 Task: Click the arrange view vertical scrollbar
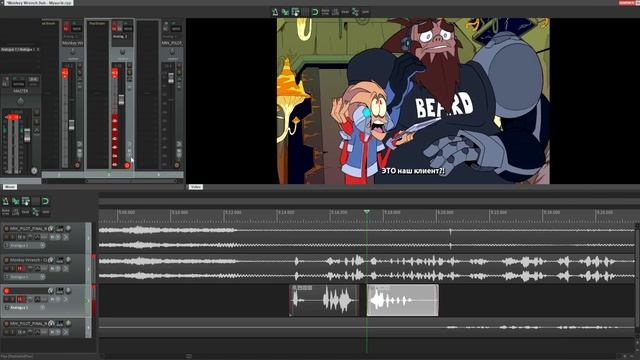point(637,280)
